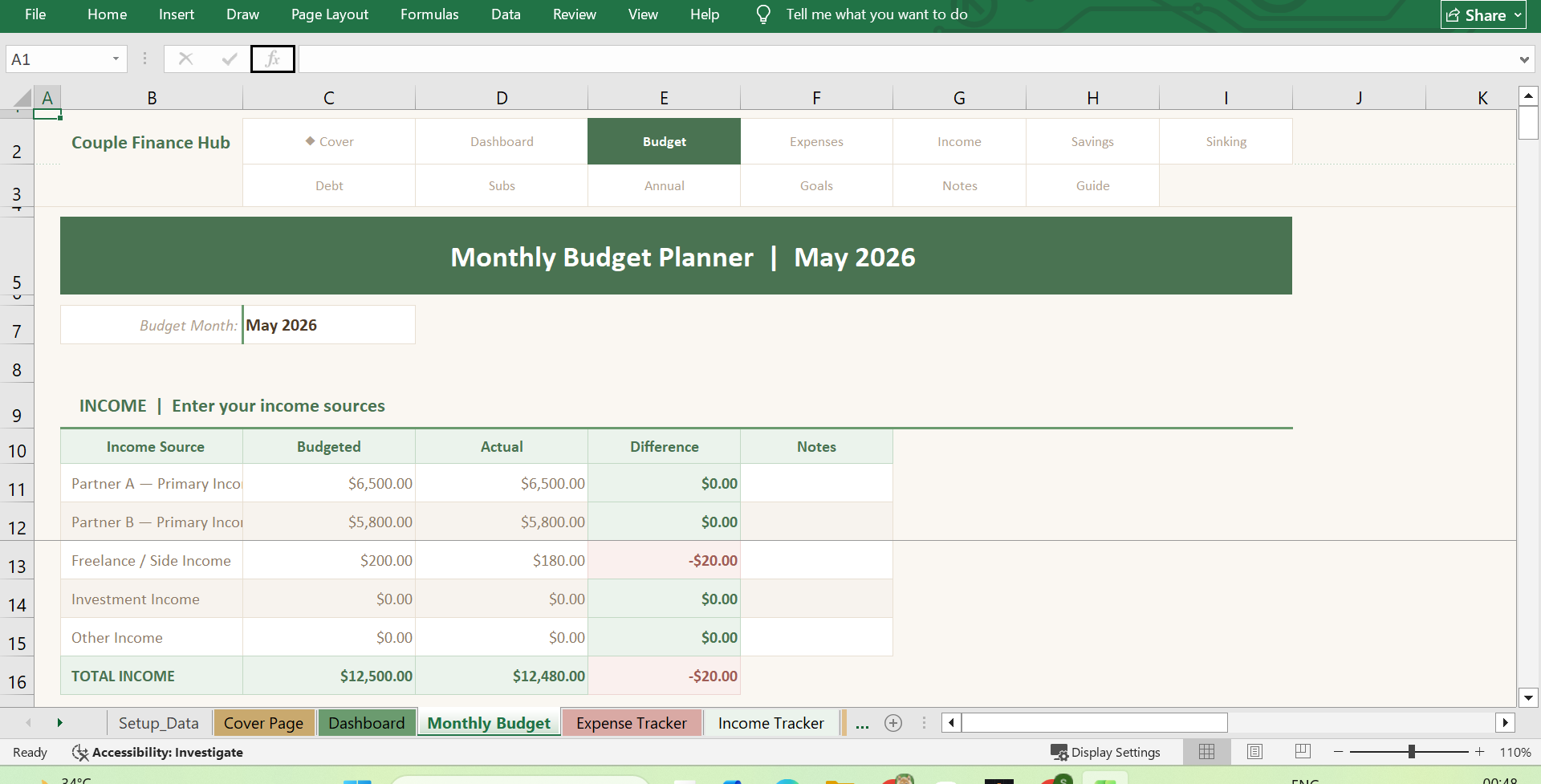Switch to Normal view icon
This screenshot has width=1541, height=784.
coord(1206,751)
